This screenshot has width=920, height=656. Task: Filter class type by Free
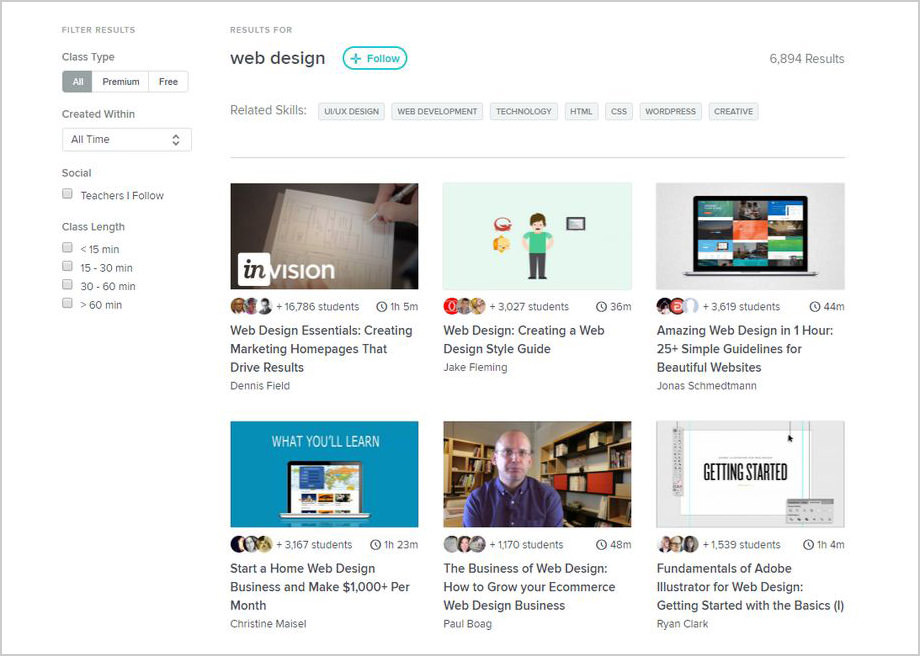click(168, 82)
